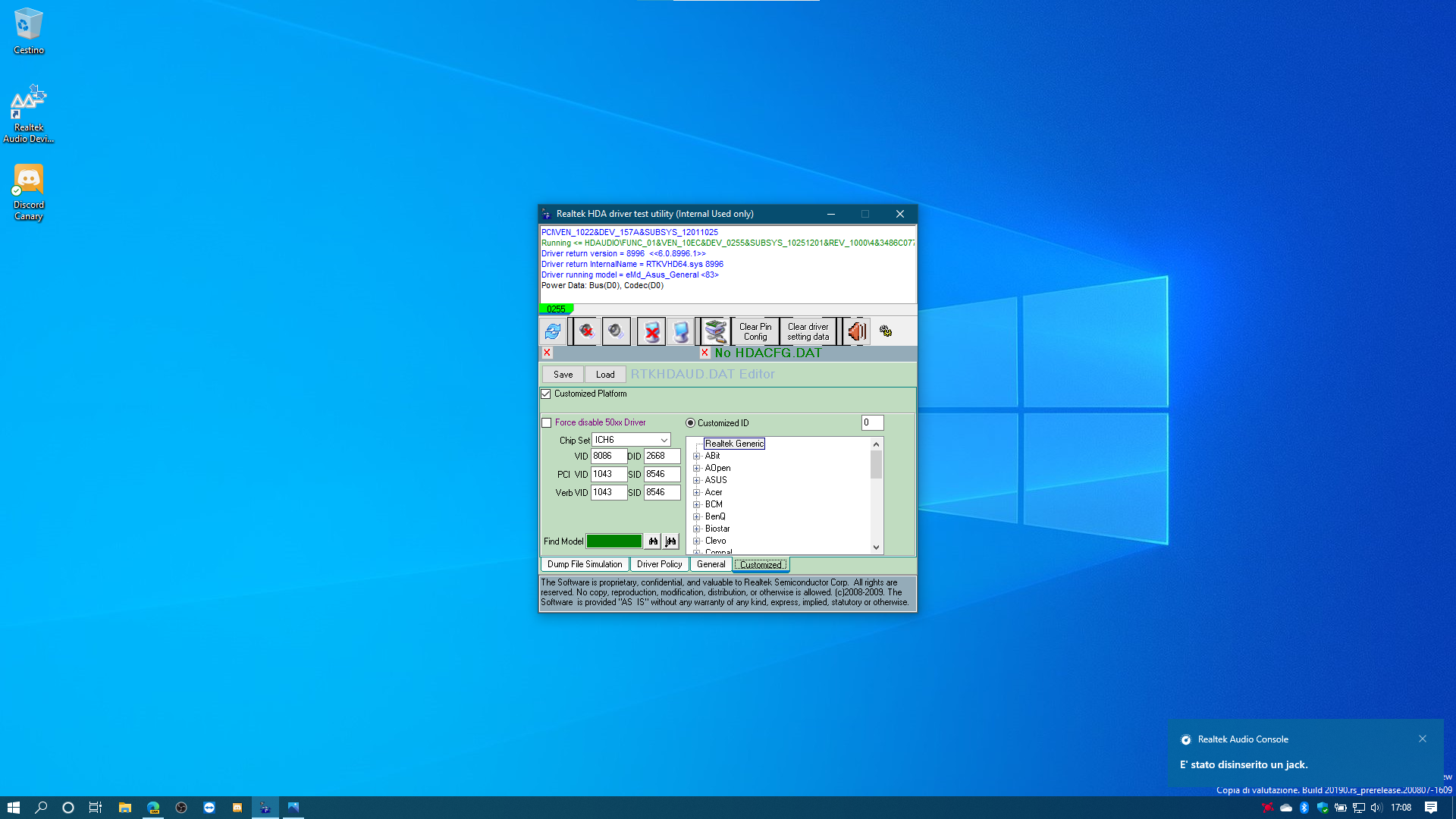Click the find-next binoculars icon
Viewport: 1456px width, 819px height.
click(670, 541)
